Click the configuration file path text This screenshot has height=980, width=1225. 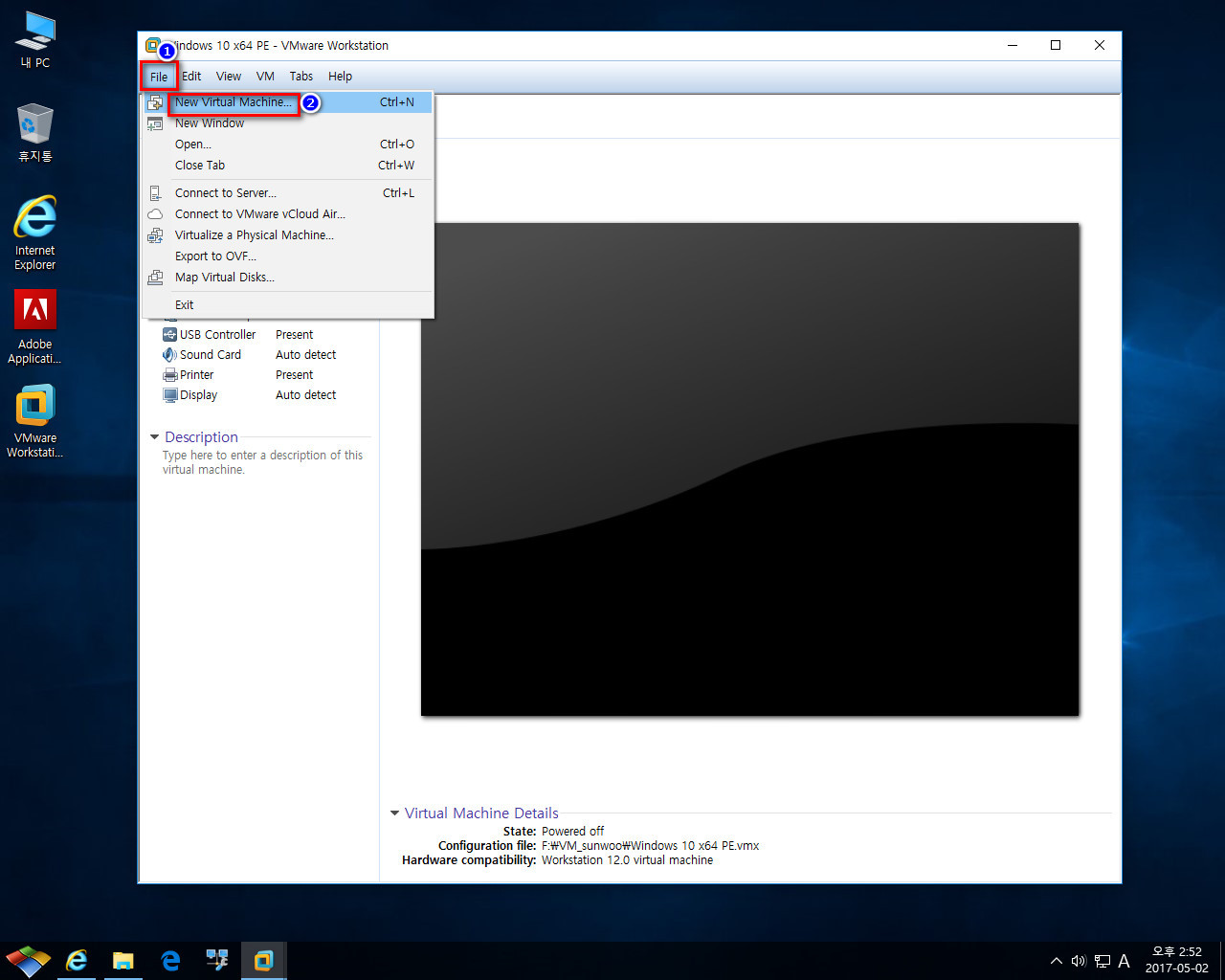[650, 846]
